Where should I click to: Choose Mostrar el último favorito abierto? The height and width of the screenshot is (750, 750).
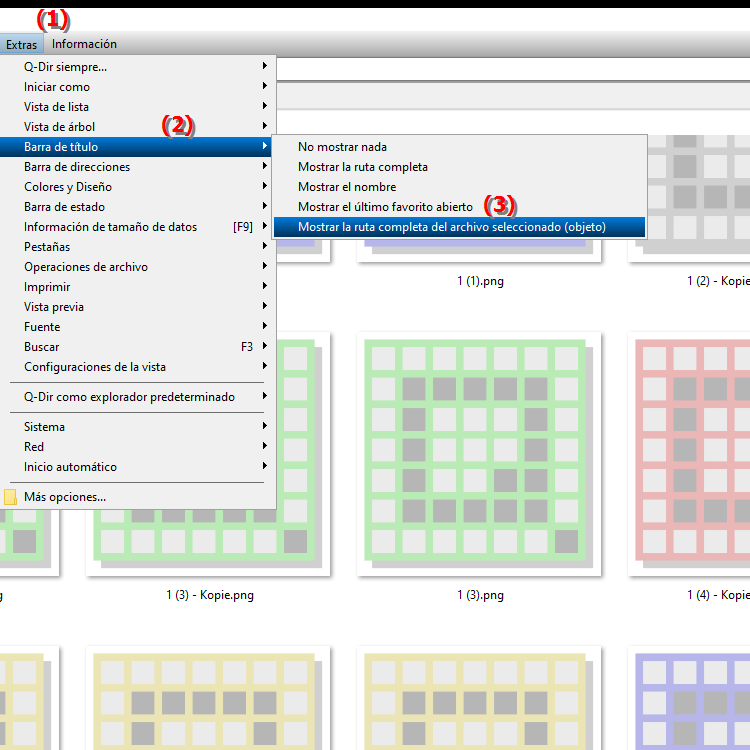[459, 207]
